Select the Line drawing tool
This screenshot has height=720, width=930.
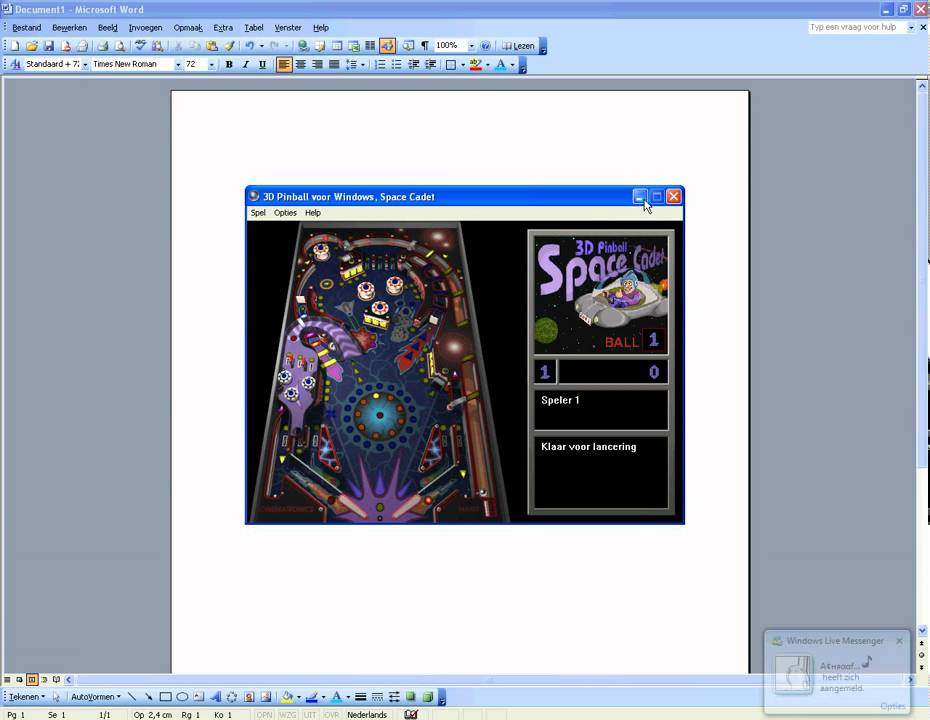click(x=132, y=697)
